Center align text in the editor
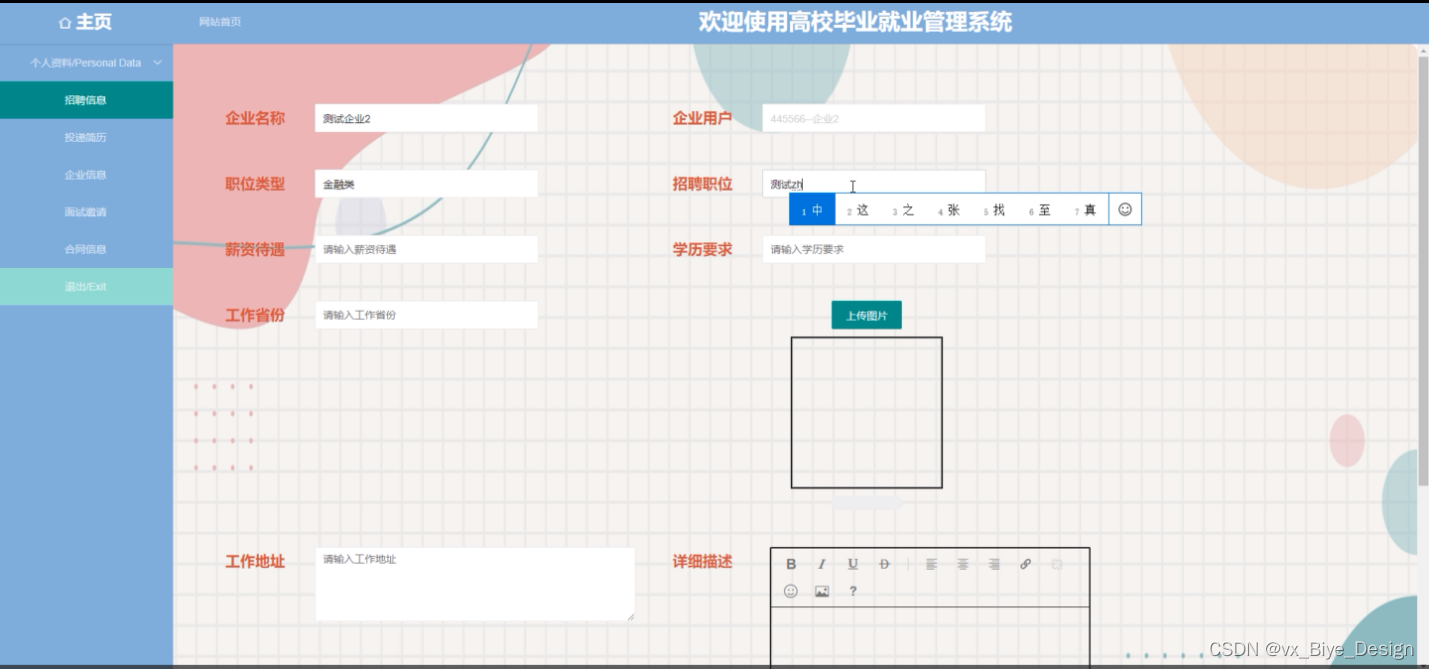The height and width of the screenshot is (669, 1429). click(963, 564)
